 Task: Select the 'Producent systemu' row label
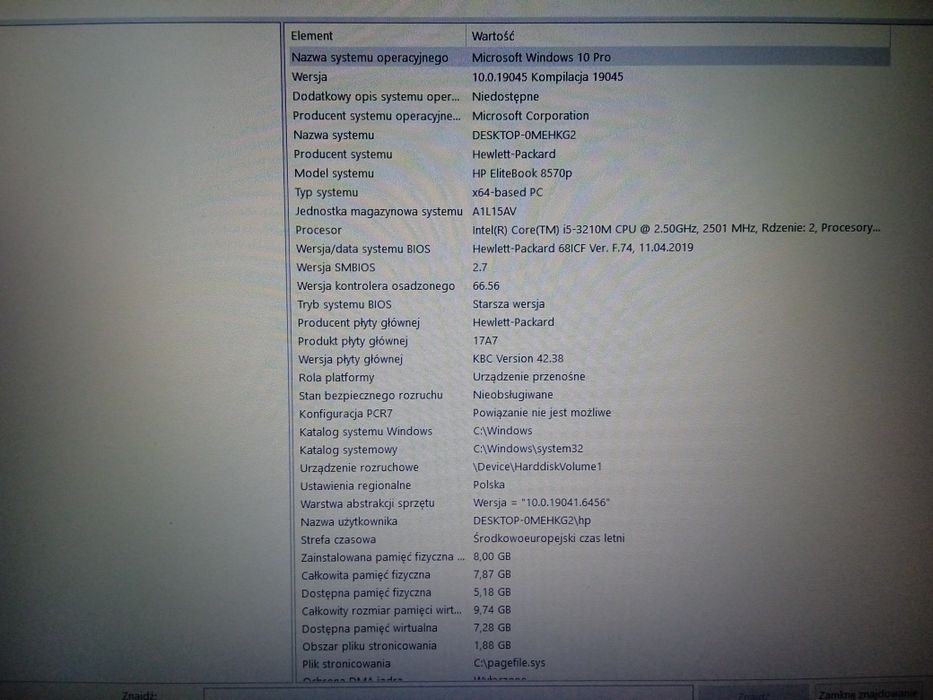tap(343, 154)
